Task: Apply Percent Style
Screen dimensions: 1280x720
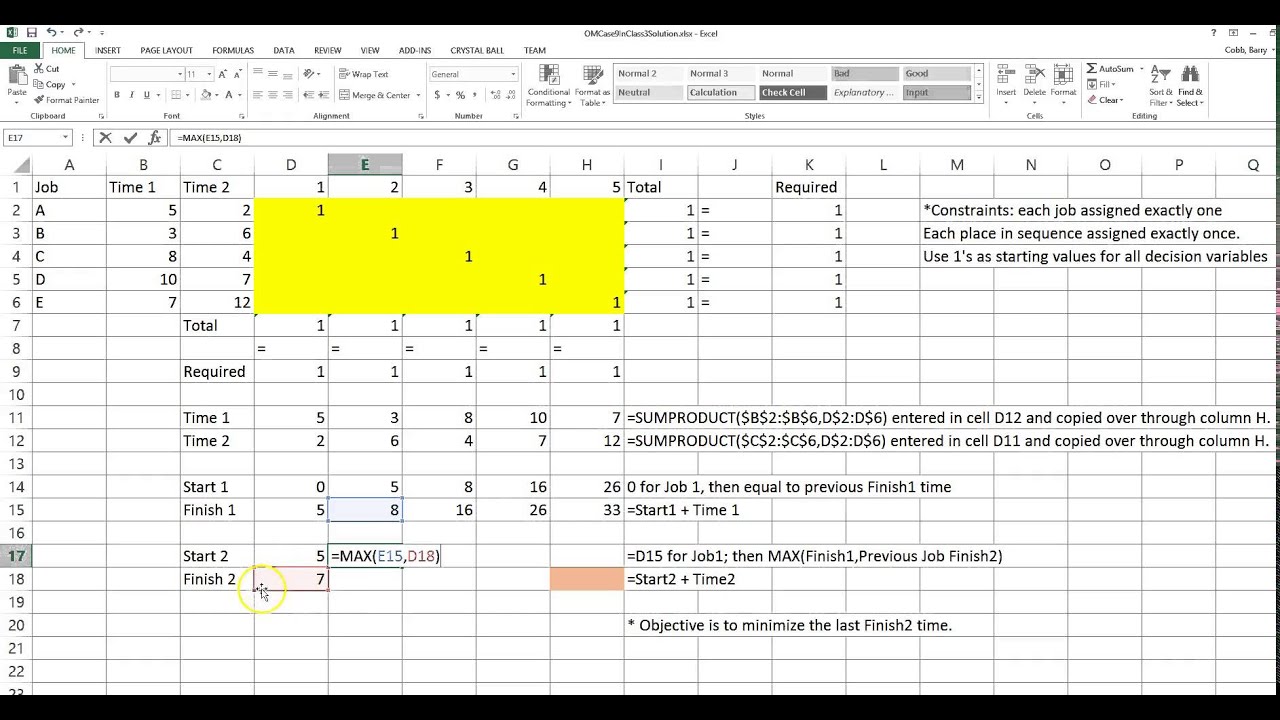Action: (x=460, y=95)
